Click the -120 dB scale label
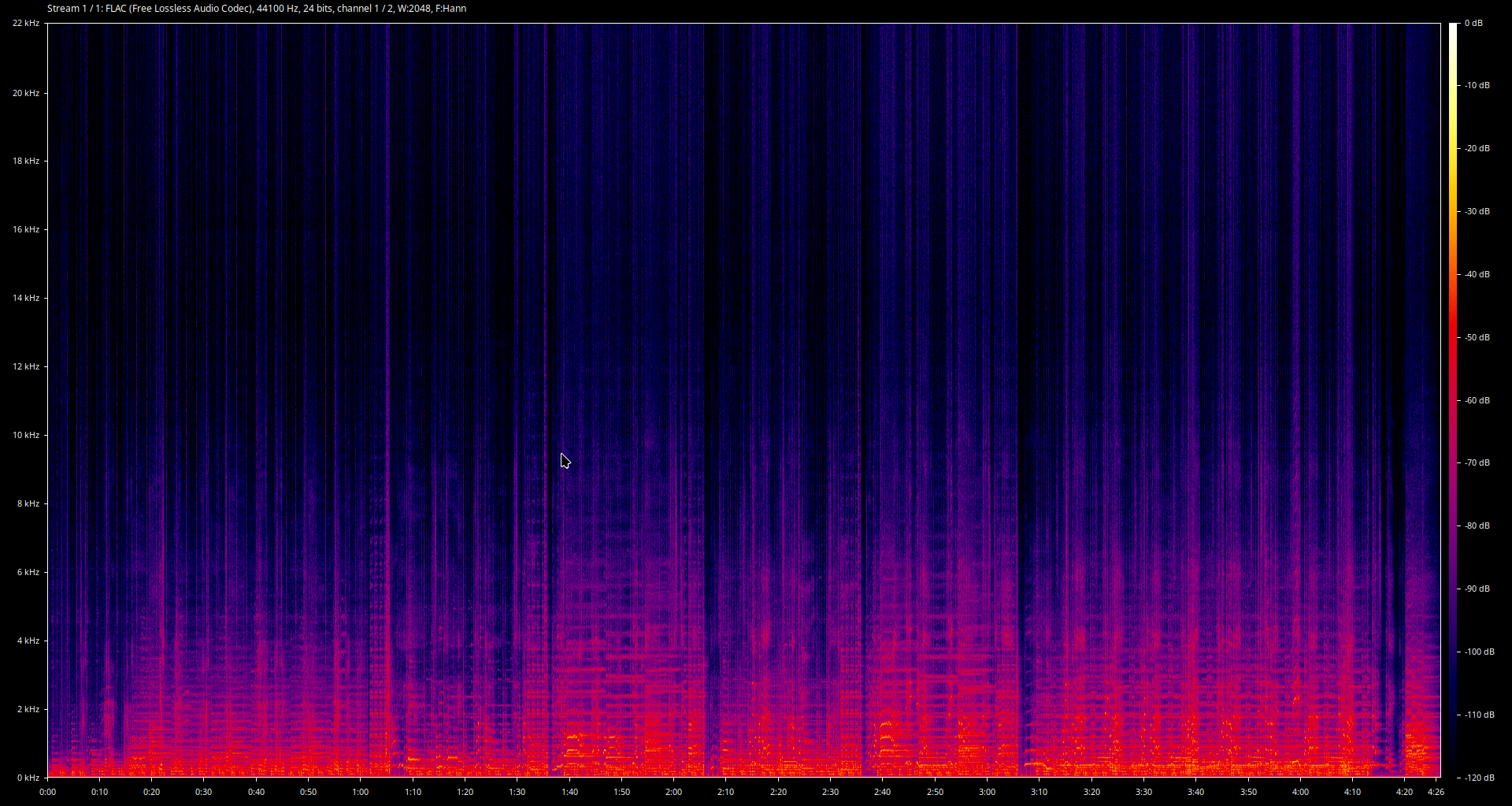 click(1480, 778)
